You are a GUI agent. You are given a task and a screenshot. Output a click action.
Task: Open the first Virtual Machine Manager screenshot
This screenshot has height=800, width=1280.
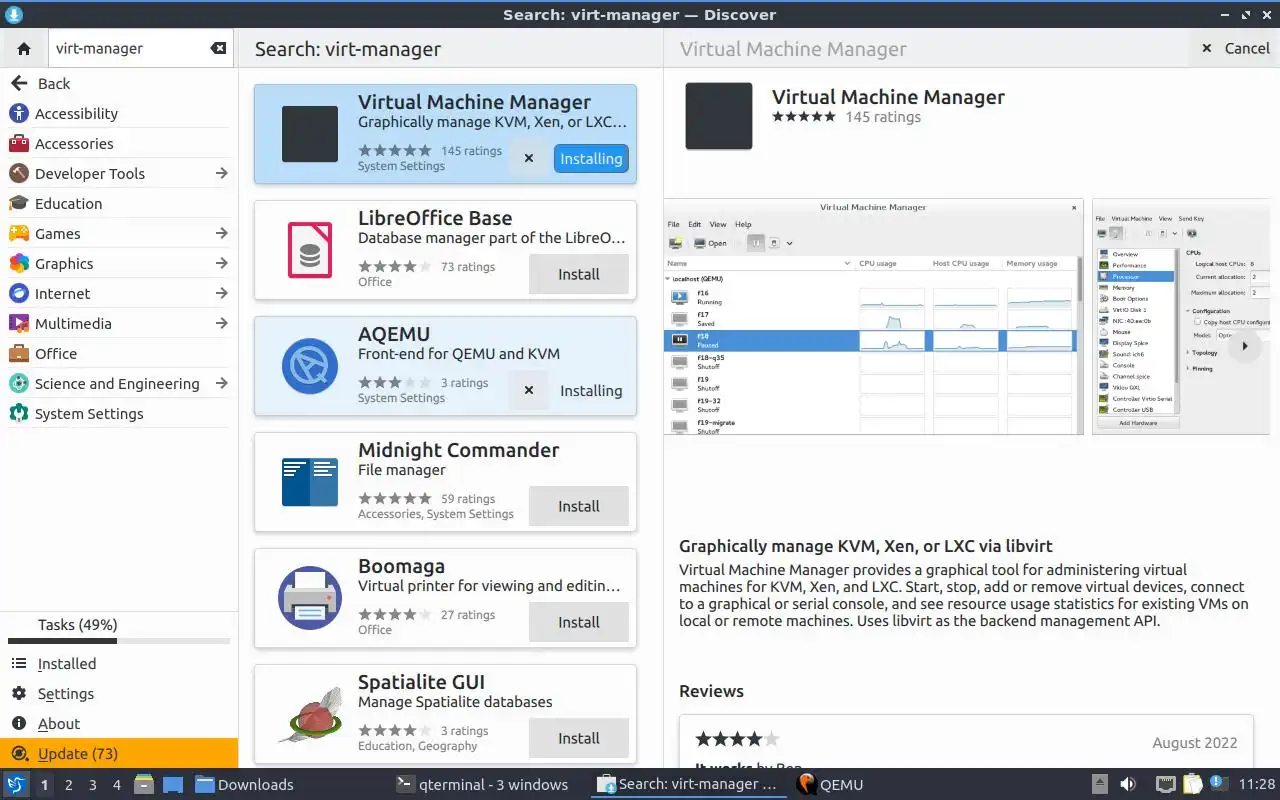click(873, 317)
